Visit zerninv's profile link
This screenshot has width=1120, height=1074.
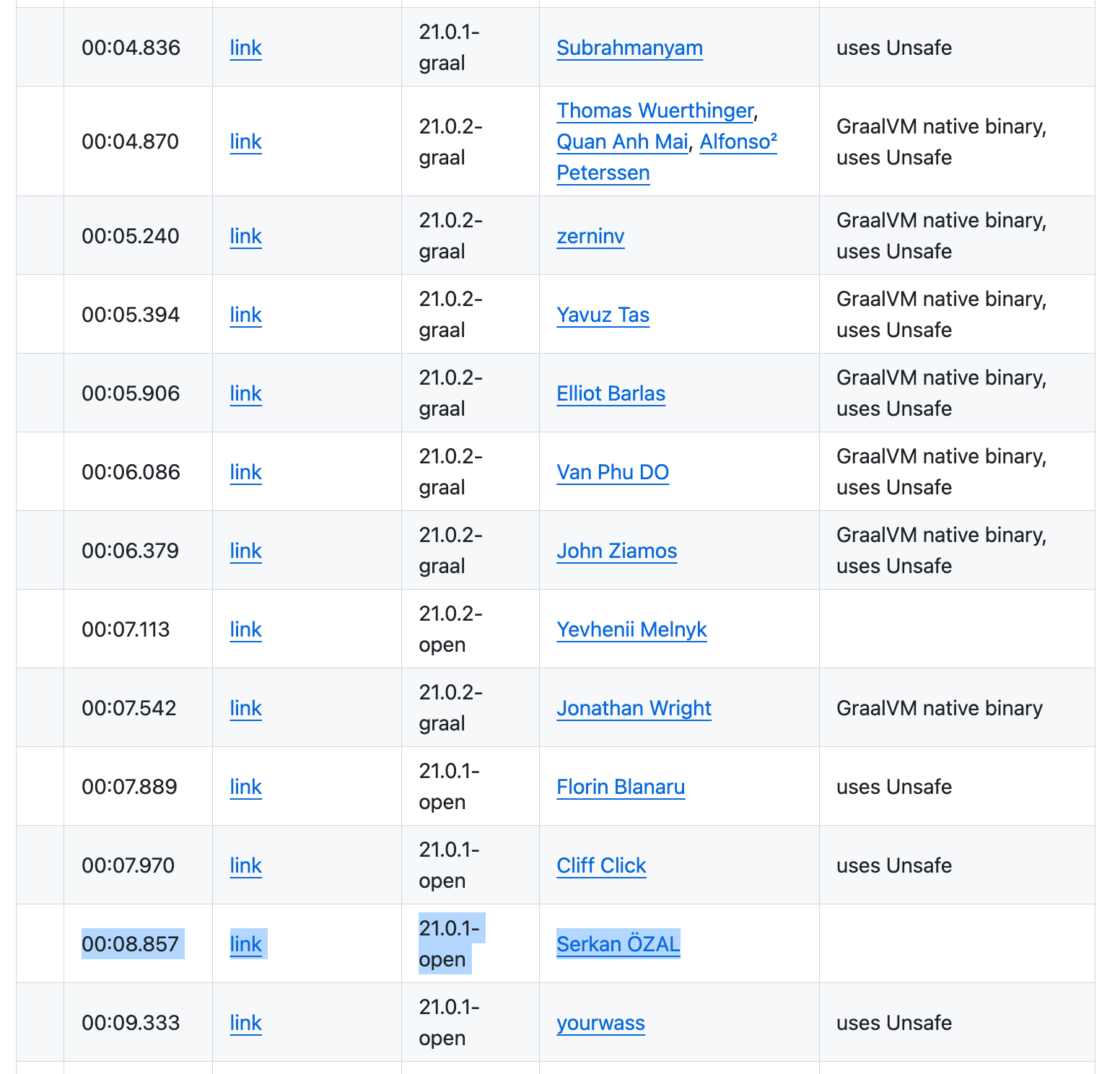click(x=590, y=236)
